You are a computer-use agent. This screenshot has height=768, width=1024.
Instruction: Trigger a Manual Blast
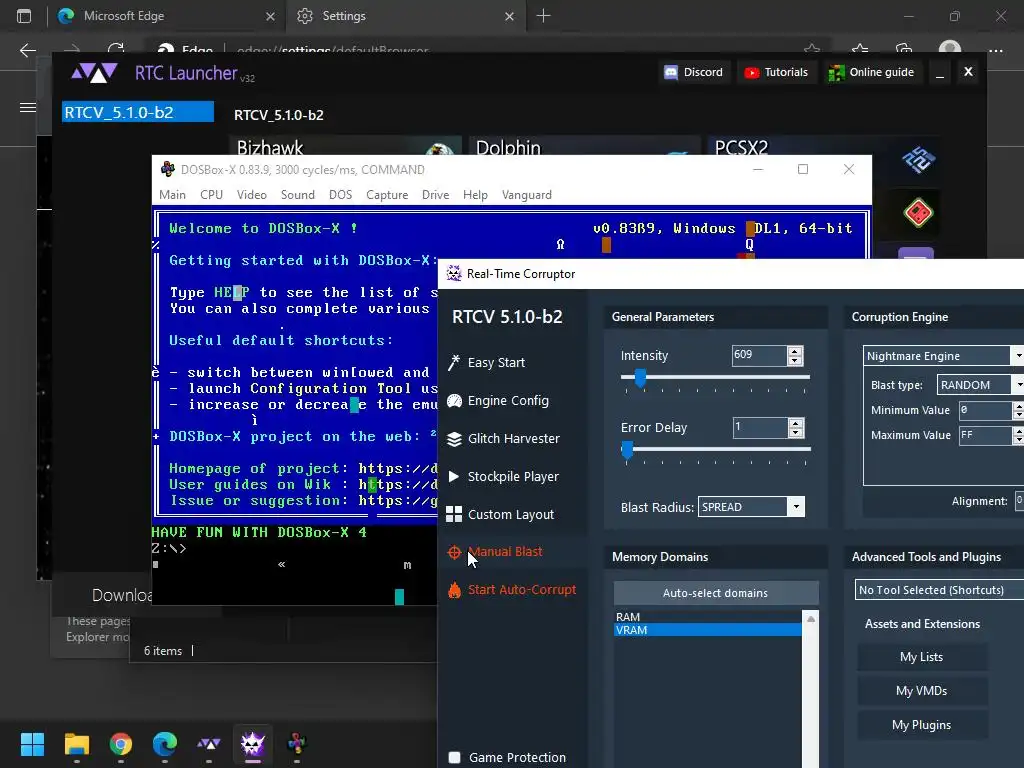495,552
